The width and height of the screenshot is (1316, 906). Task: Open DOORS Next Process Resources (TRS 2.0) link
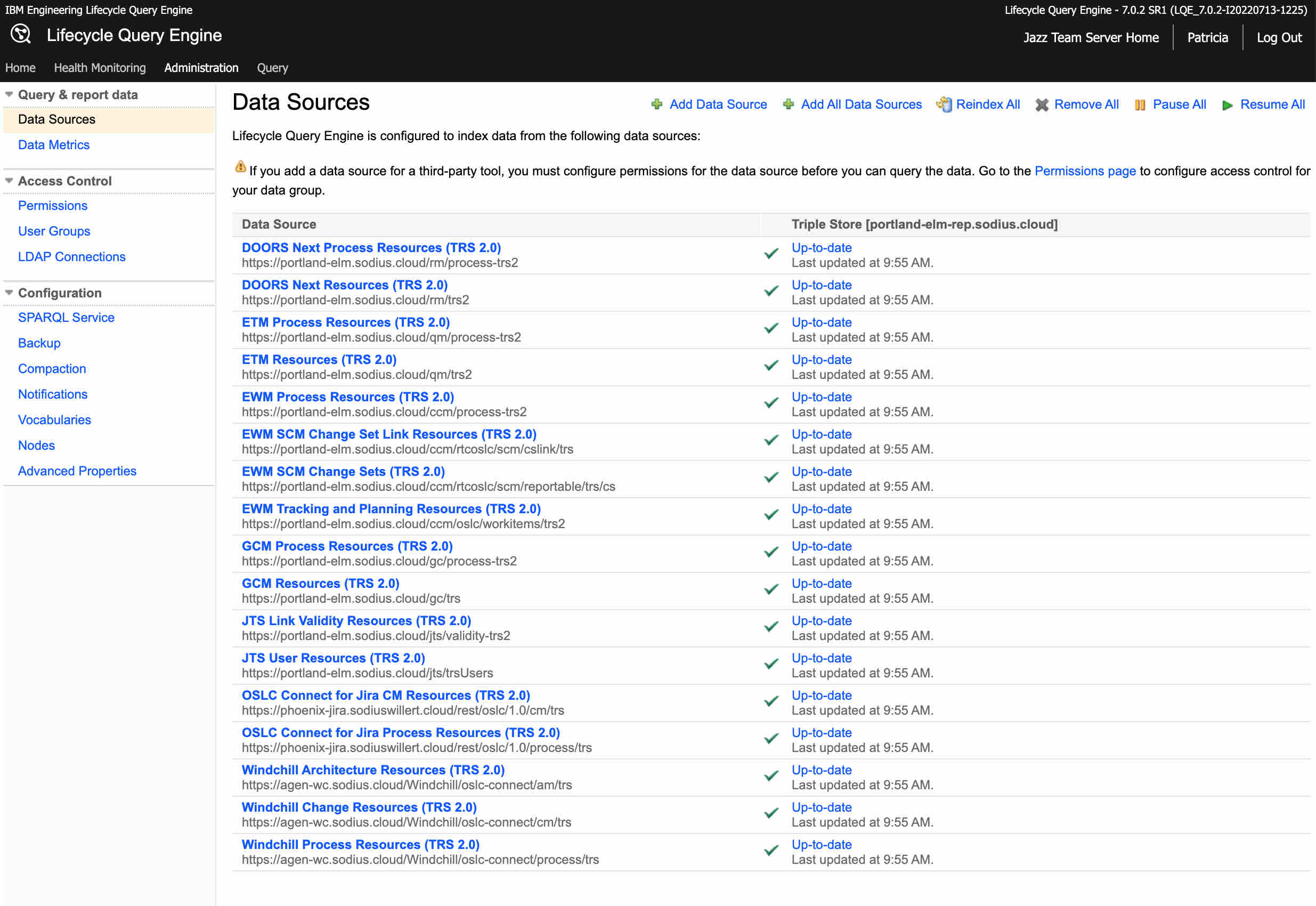(371, 247)
